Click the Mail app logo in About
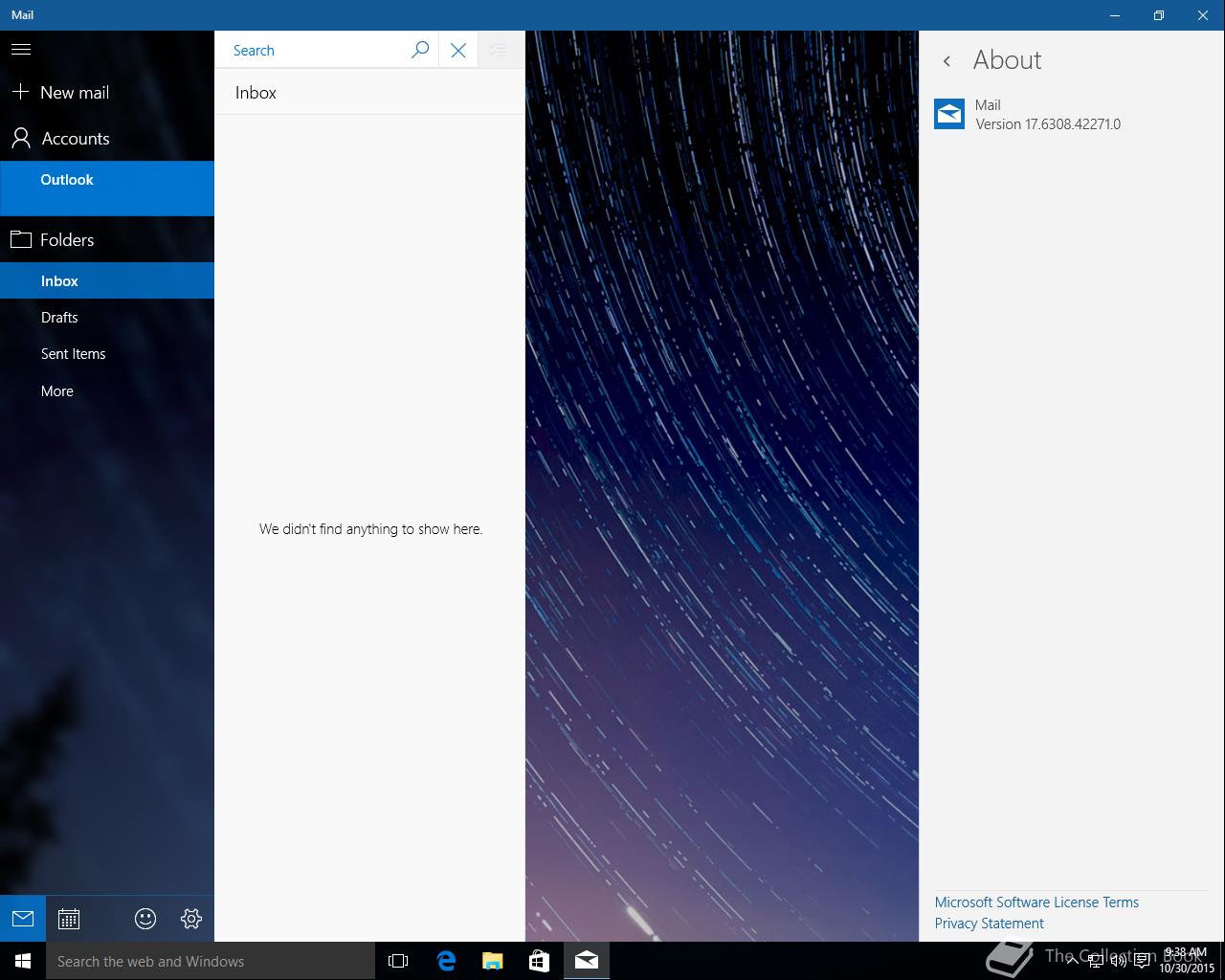Image resolution: width=1225 pixels, height=980 pixels. (x=949, y=113)
